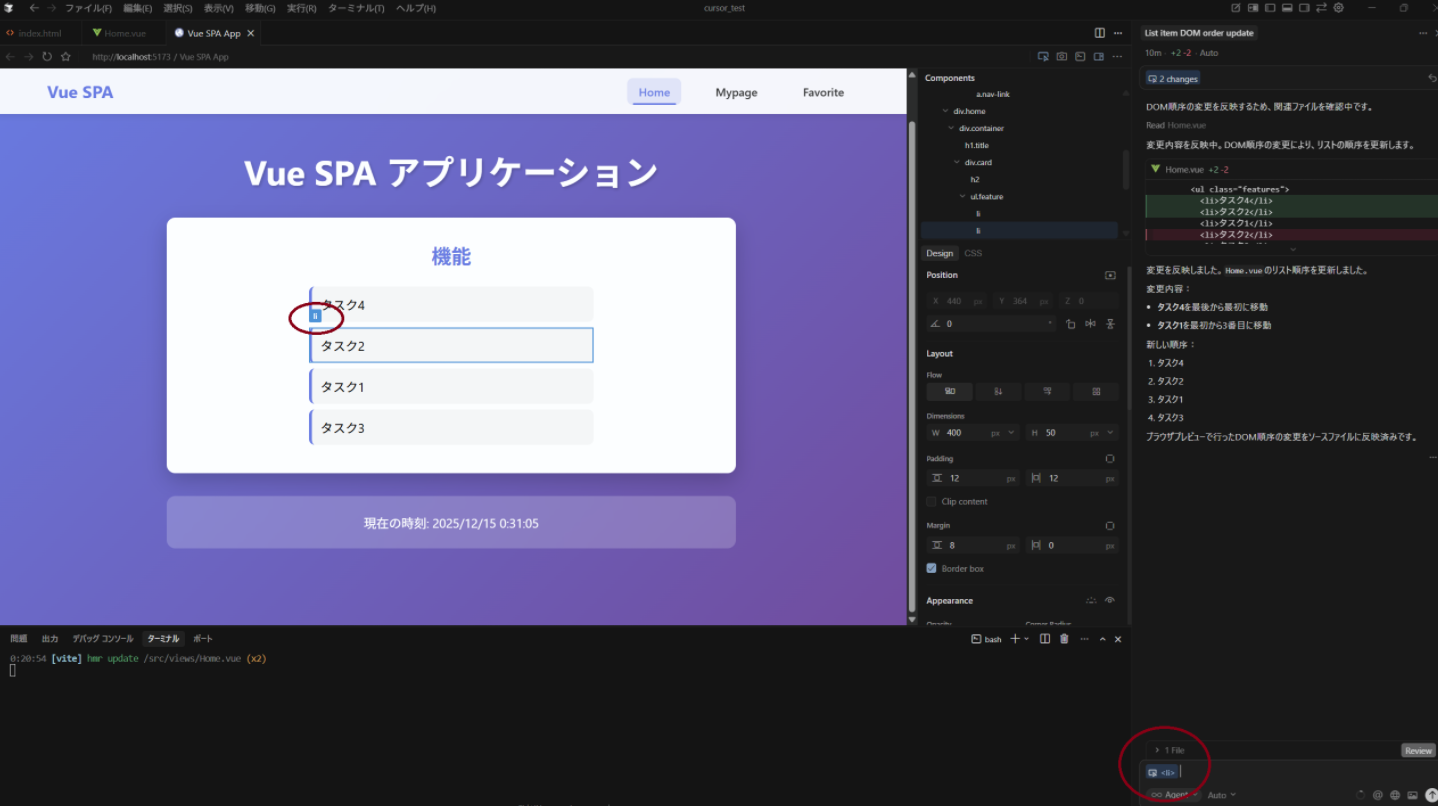Switch to the index.html editor tab

click(40, 33)
